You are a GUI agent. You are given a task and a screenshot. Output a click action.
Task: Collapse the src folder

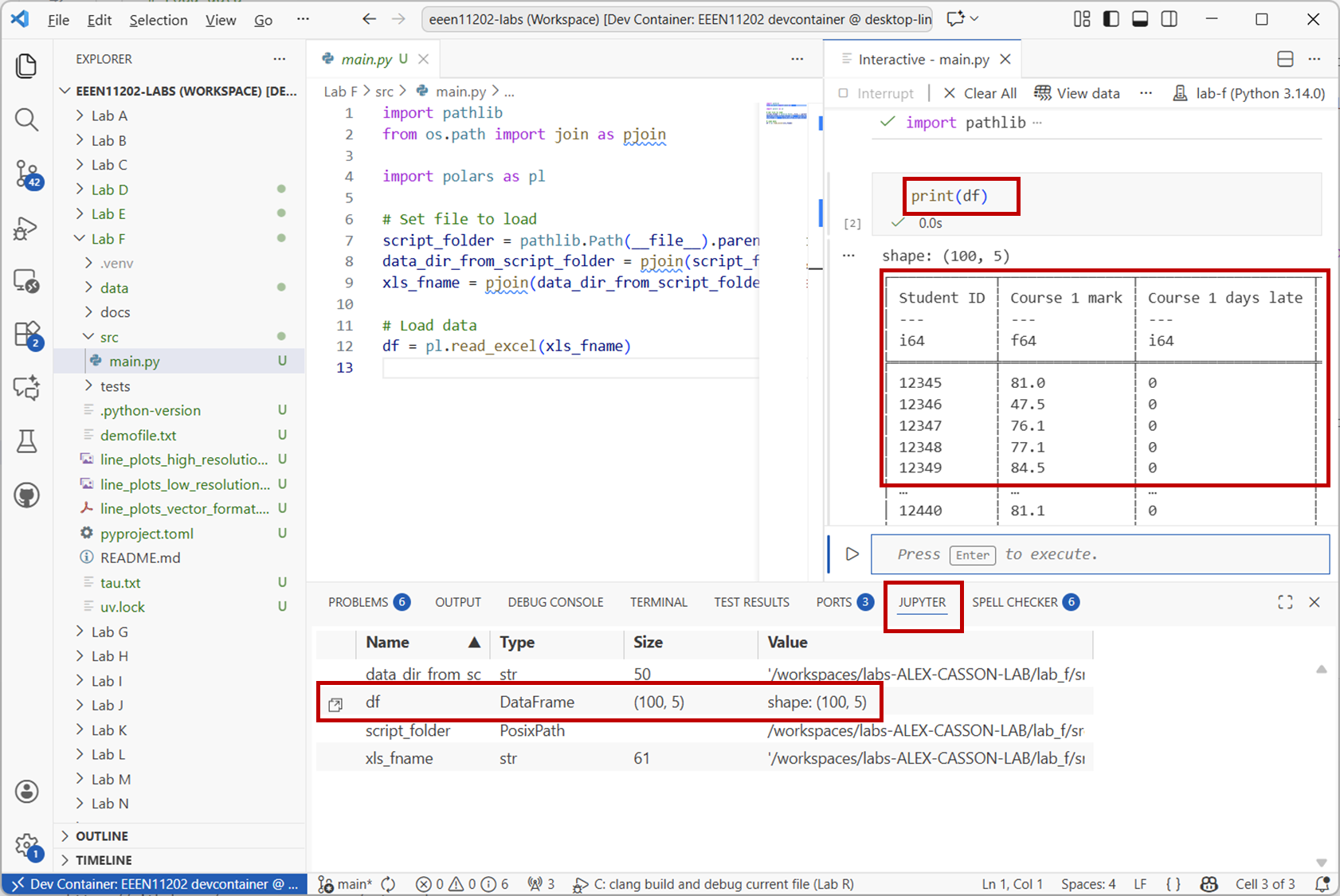[109, 337]
